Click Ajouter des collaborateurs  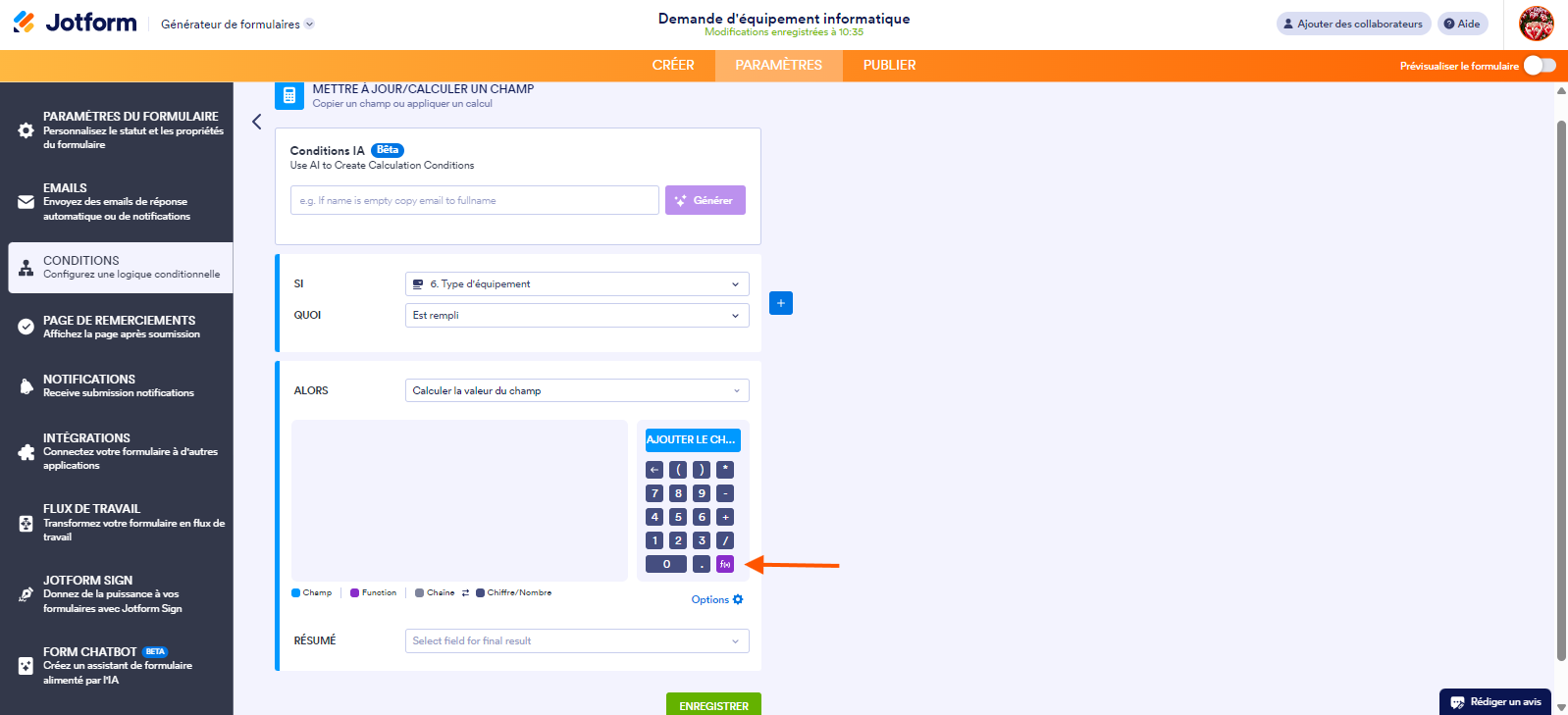(x=1353, y=24)
